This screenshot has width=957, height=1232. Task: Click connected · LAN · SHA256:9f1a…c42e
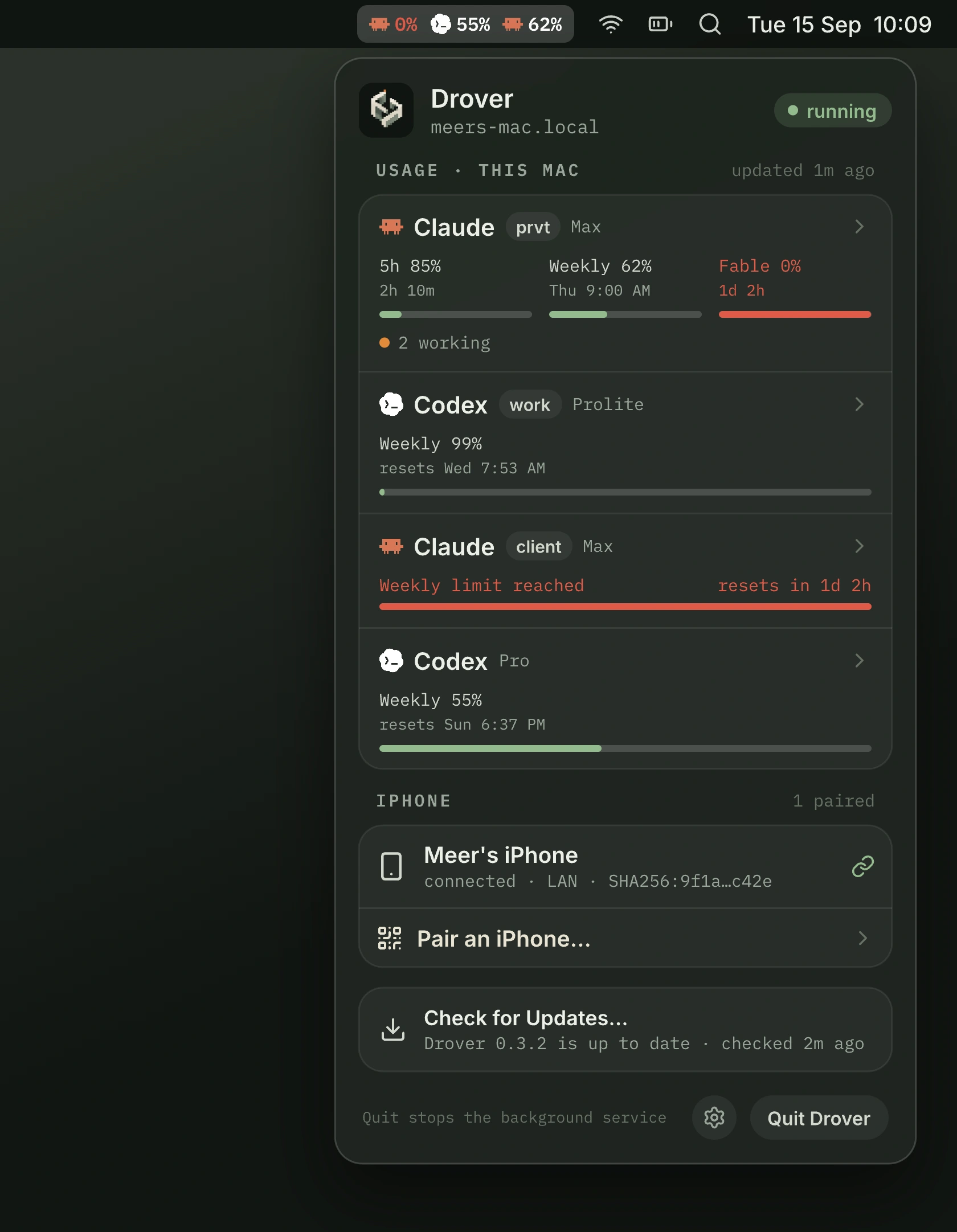[x=598, y=881]
